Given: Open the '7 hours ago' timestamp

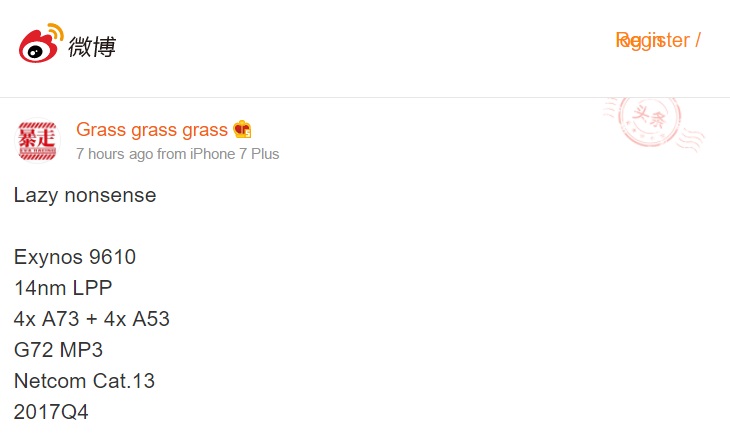Looking at the screenshot, I should click(114, 154).
